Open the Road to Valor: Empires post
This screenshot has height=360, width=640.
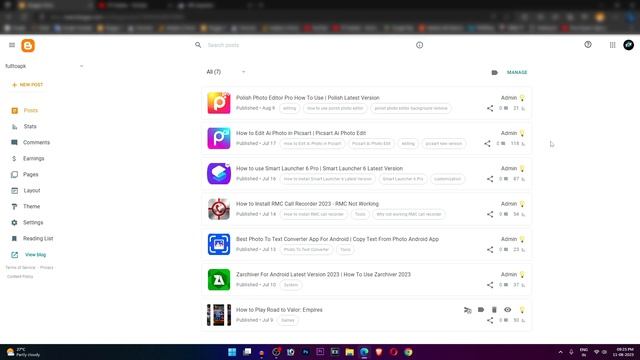(x=279, y=310)
